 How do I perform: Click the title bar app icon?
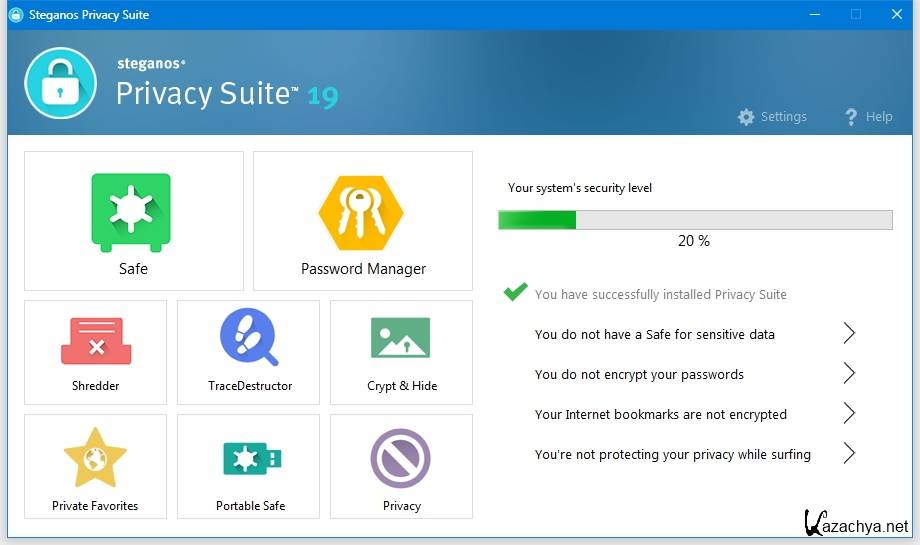16,15
